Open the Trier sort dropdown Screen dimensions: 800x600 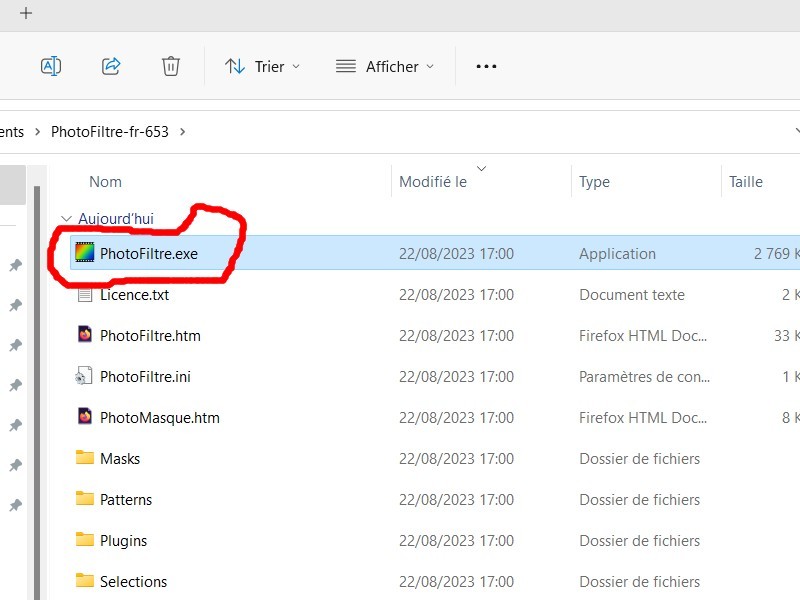[x=262, y=66]
